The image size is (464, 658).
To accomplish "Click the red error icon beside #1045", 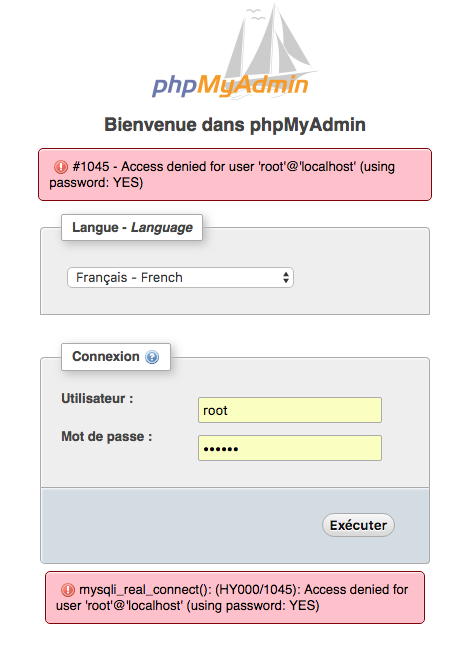I will click(x=61, y=167).
